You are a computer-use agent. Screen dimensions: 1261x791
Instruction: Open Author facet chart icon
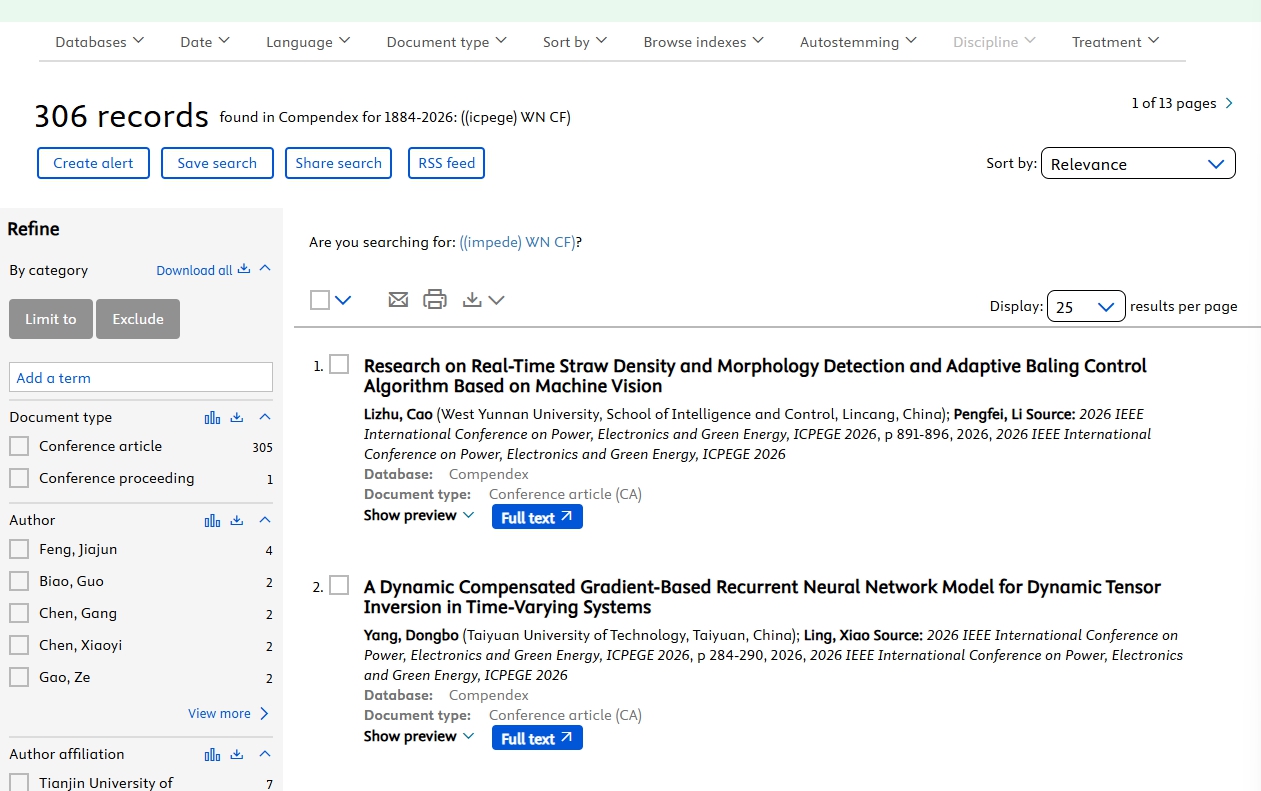pyautogui.click(x=212, y=520)
